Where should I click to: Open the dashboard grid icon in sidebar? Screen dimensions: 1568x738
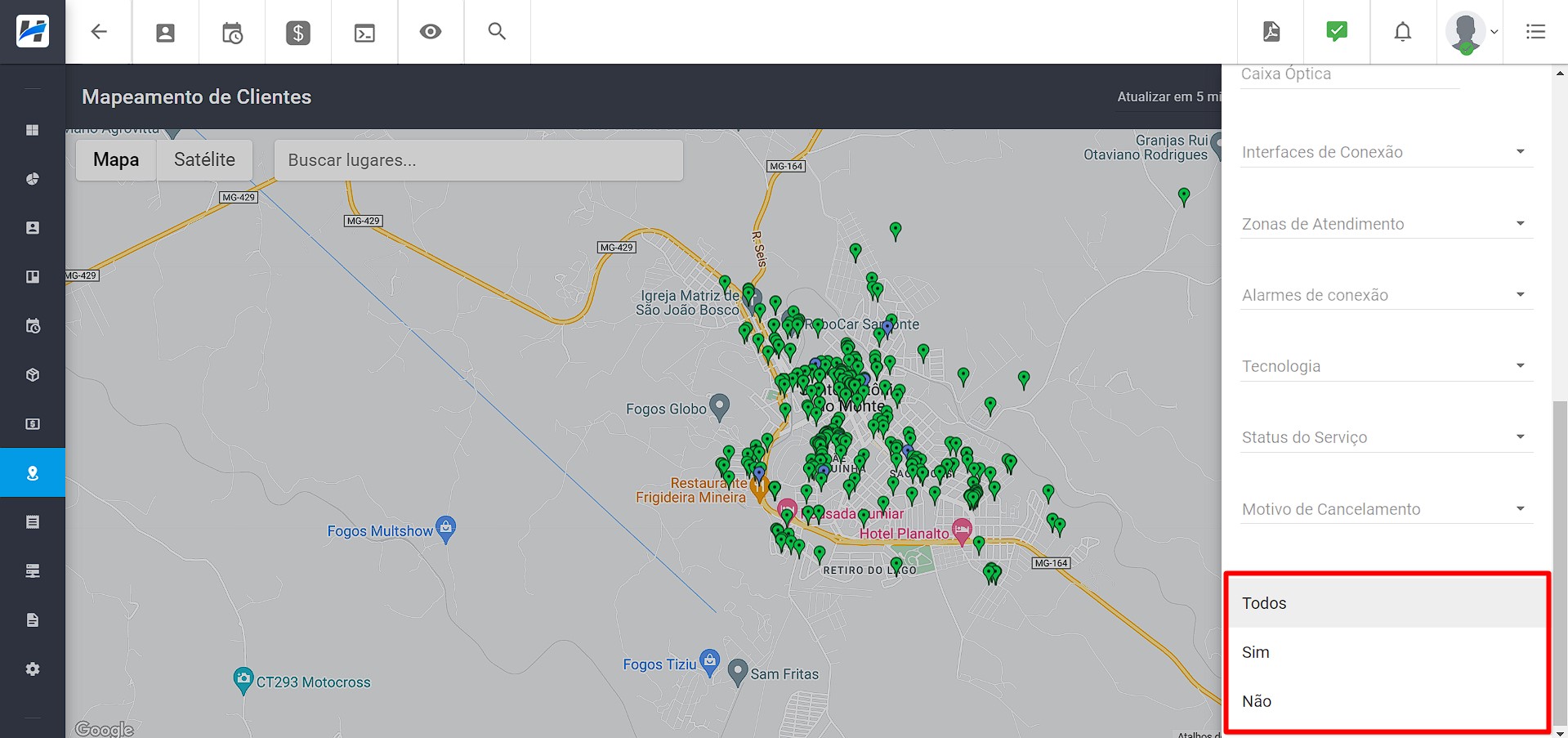(x=33, y=130)
